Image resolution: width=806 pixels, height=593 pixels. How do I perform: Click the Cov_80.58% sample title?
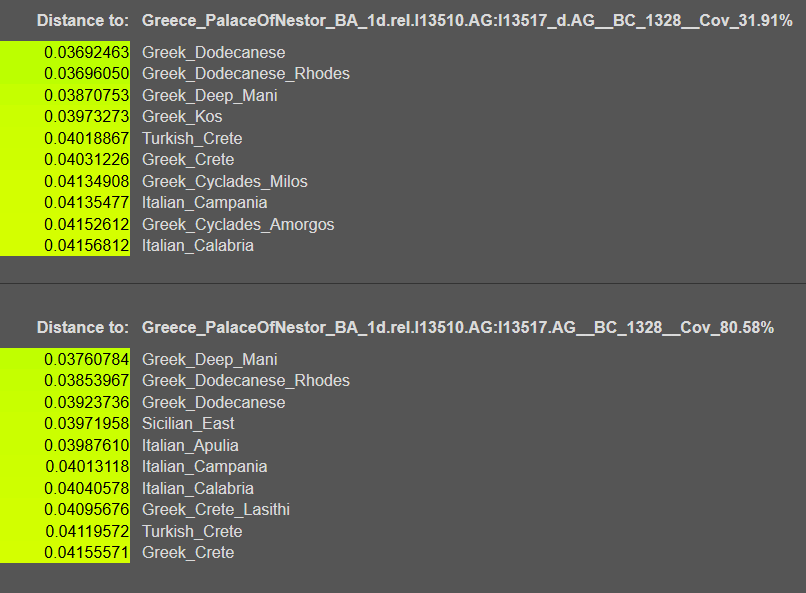tap(457, 327)
